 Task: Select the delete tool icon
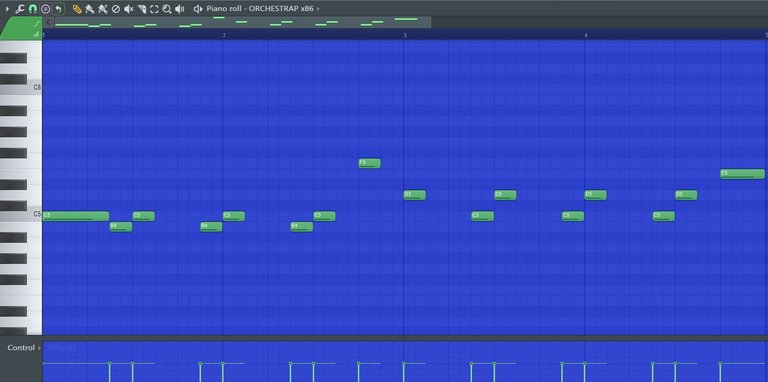pyautogui.click(x=116, y=9)
